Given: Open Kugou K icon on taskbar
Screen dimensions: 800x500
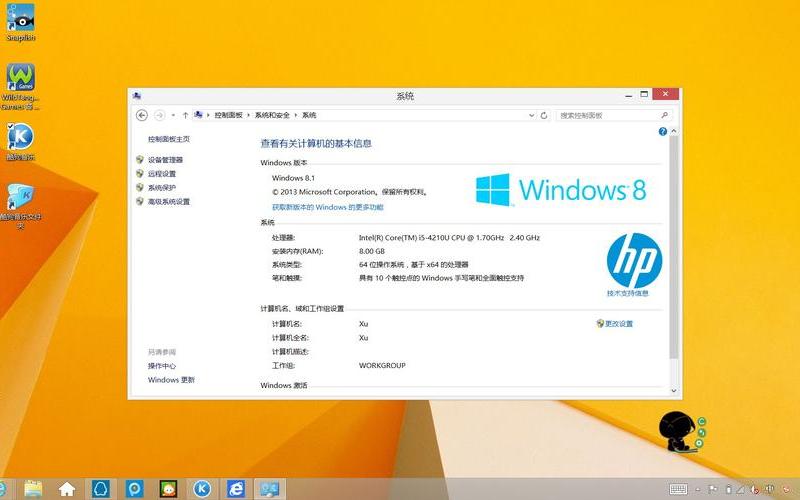Looking at the screenshot, I should [202, 489].
